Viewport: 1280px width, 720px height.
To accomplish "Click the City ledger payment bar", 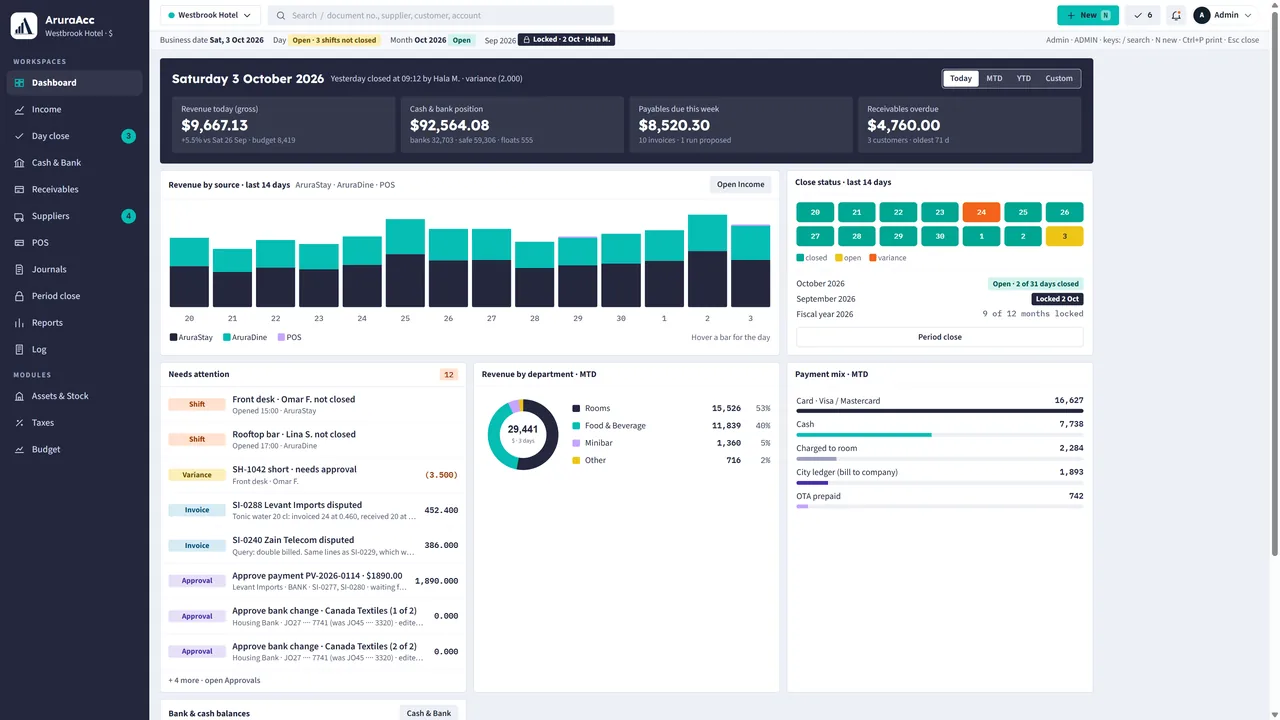I will 940,483.
